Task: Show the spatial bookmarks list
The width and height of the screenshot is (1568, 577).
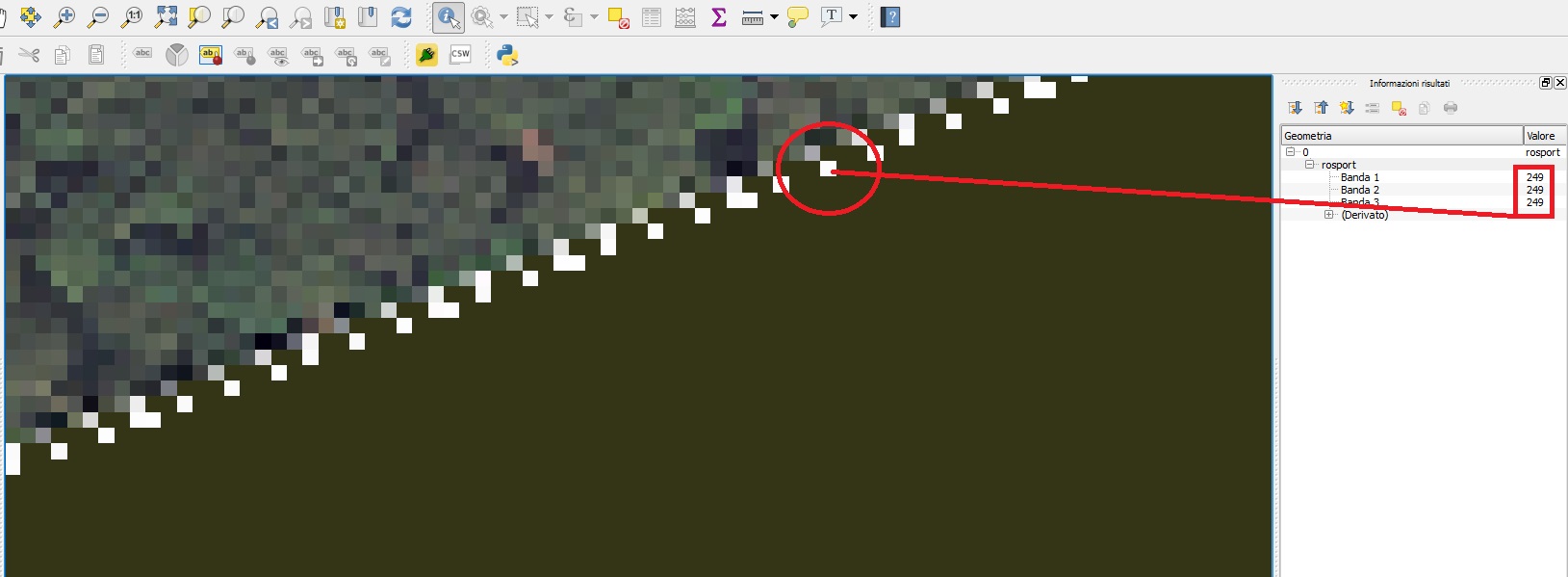Action: point(368,16)
